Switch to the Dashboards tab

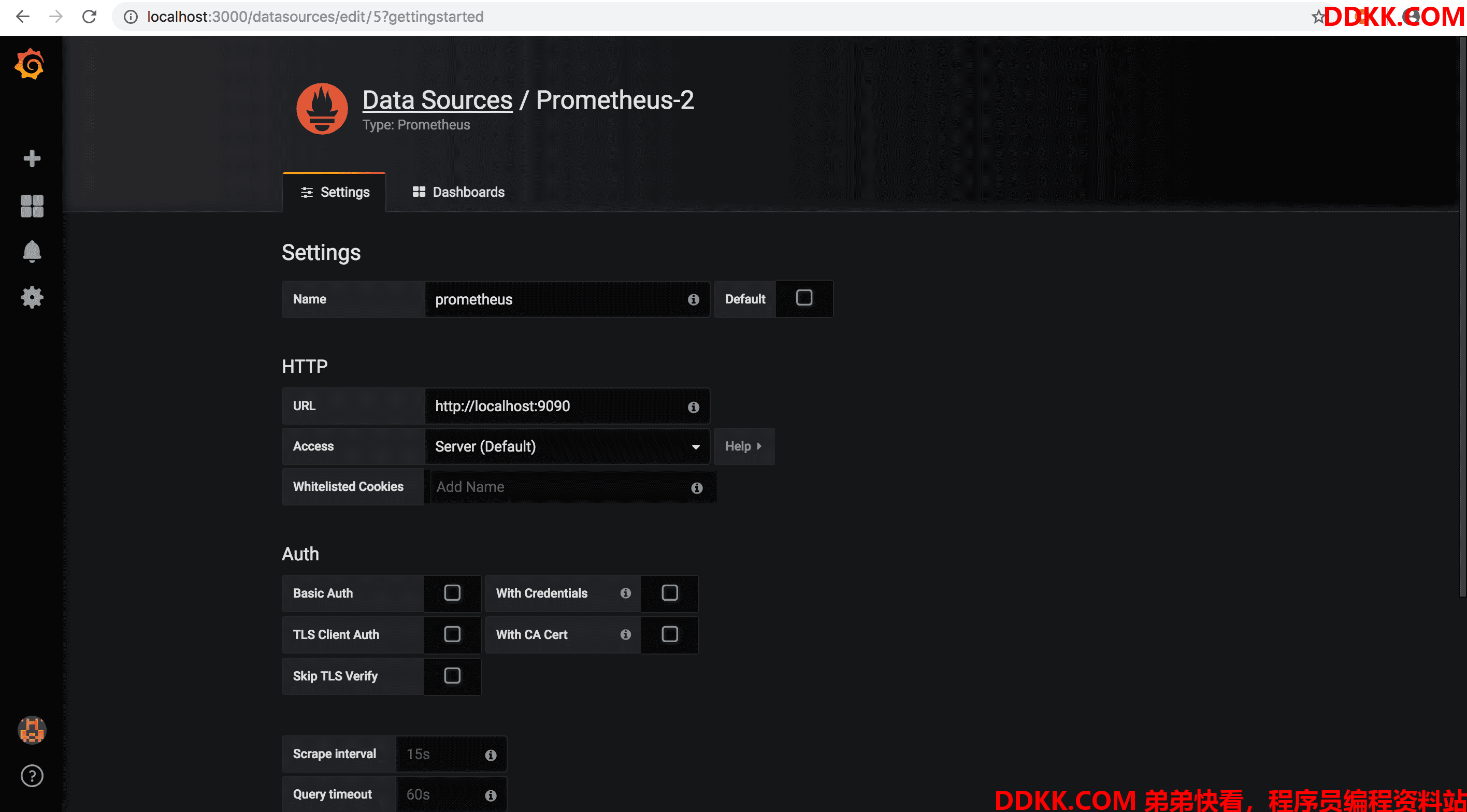(x=458, y=193)
